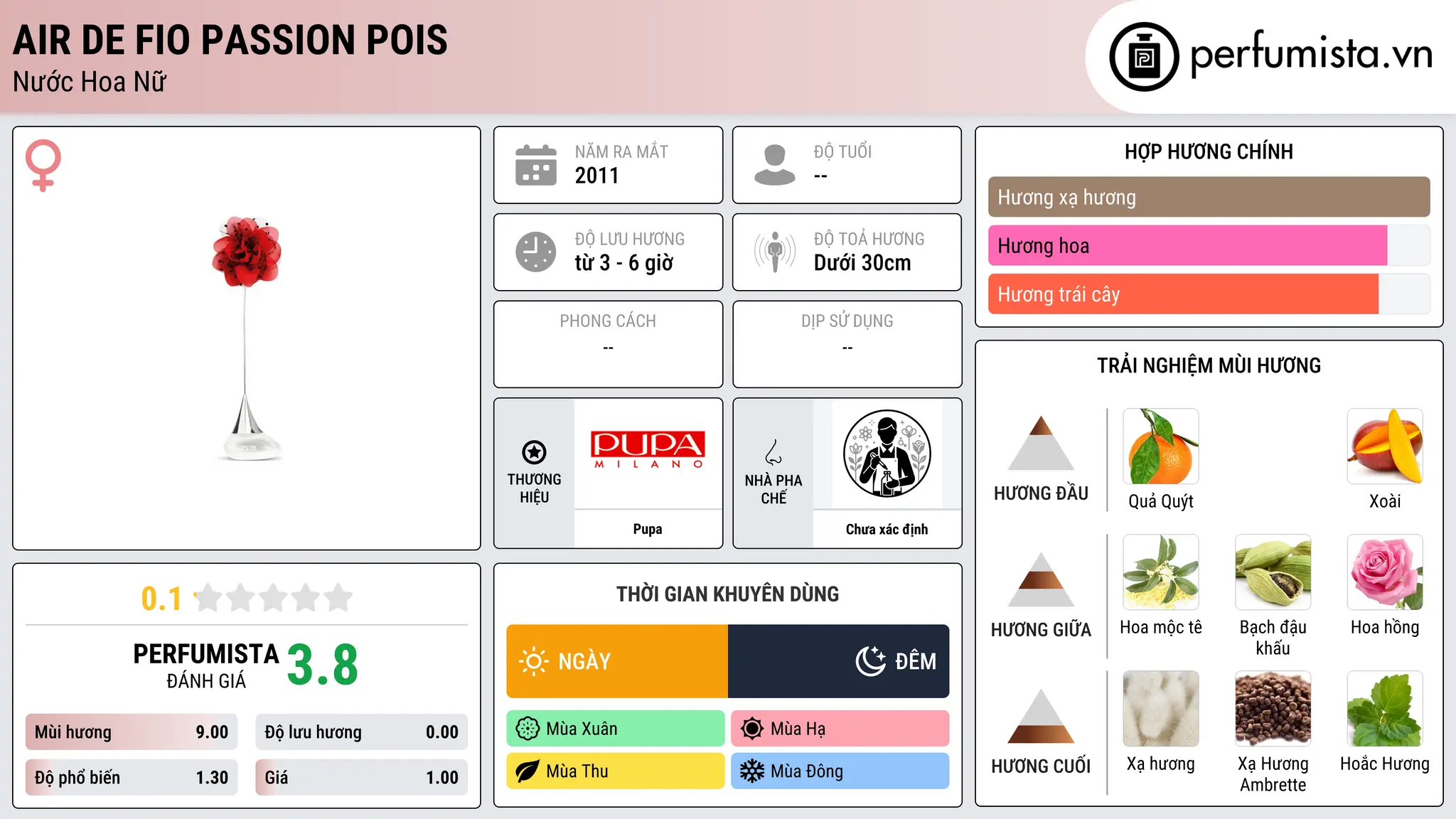The image size is (1456, 819).
Task: Select the Hương xạ hương accord bar
Action: 1209,197
